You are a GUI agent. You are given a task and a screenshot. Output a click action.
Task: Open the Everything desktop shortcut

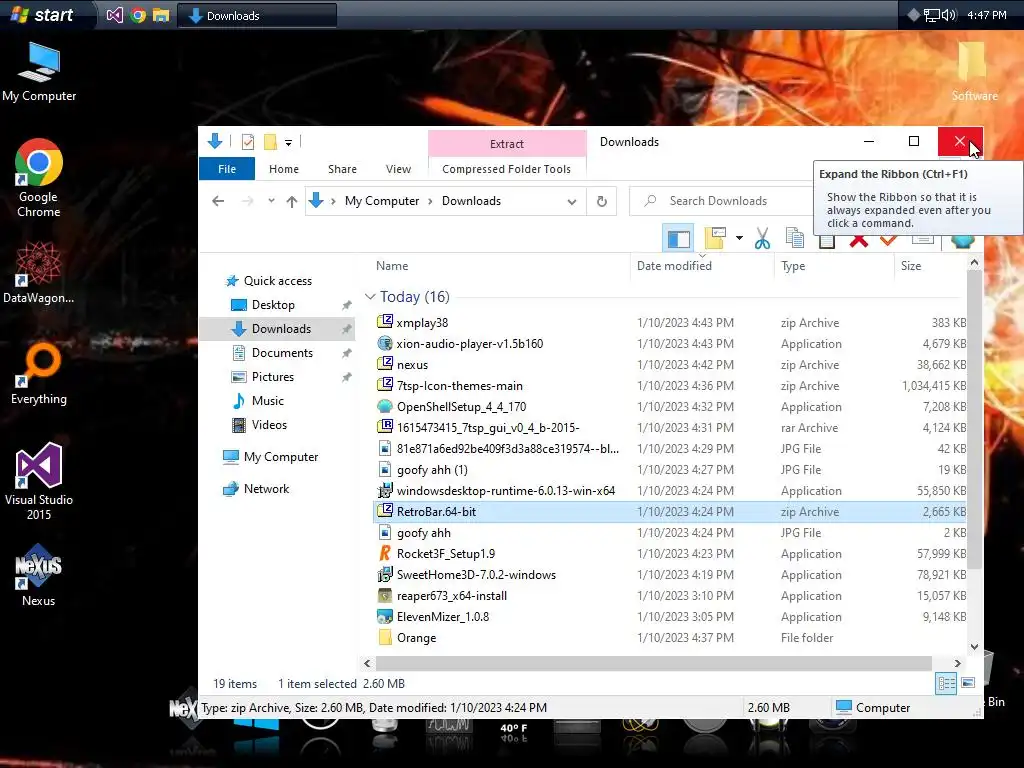(x=39, y=374)
